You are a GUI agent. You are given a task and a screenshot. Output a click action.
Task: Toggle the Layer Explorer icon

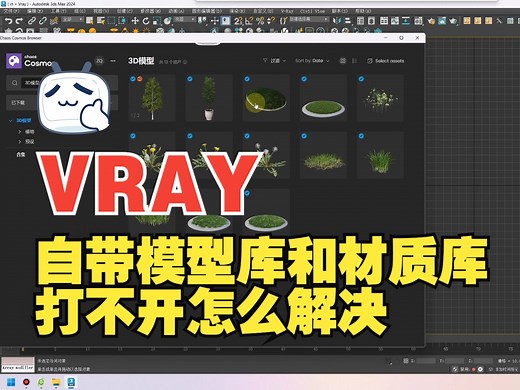pyautogui.click(x=371, y=21)
